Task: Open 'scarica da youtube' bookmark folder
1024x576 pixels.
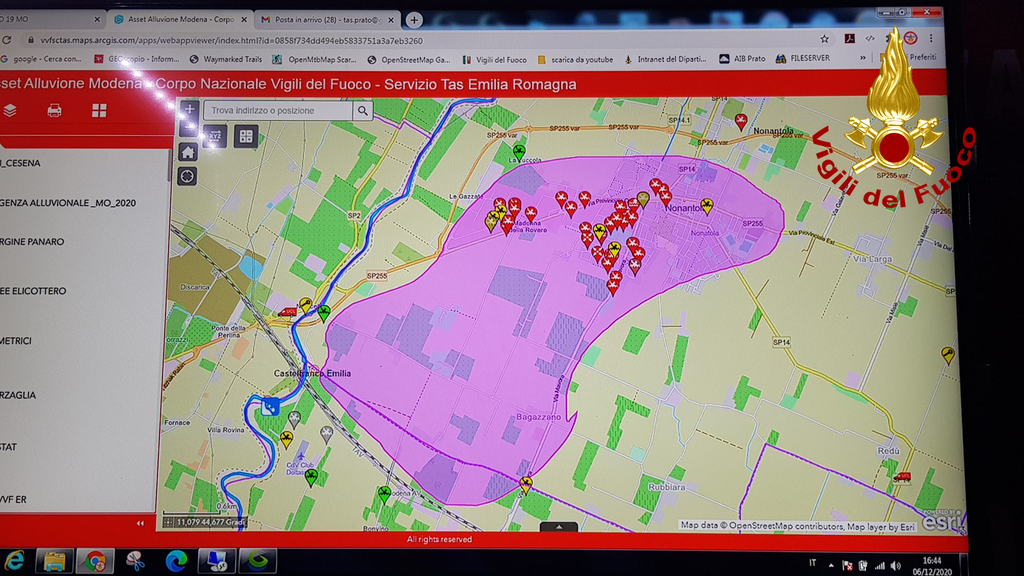Action: point(575,59)
